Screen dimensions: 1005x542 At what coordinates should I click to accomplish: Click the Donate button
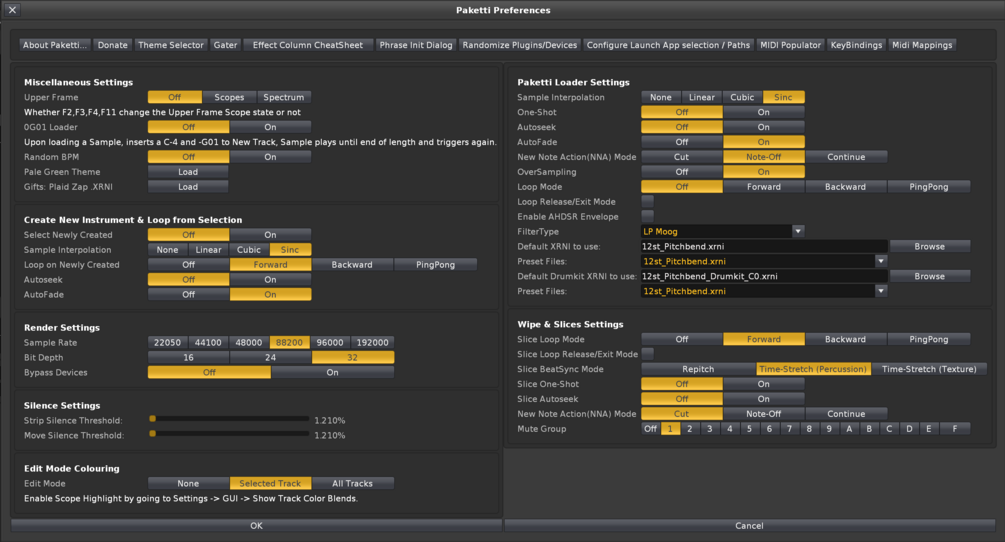(112, 45)
